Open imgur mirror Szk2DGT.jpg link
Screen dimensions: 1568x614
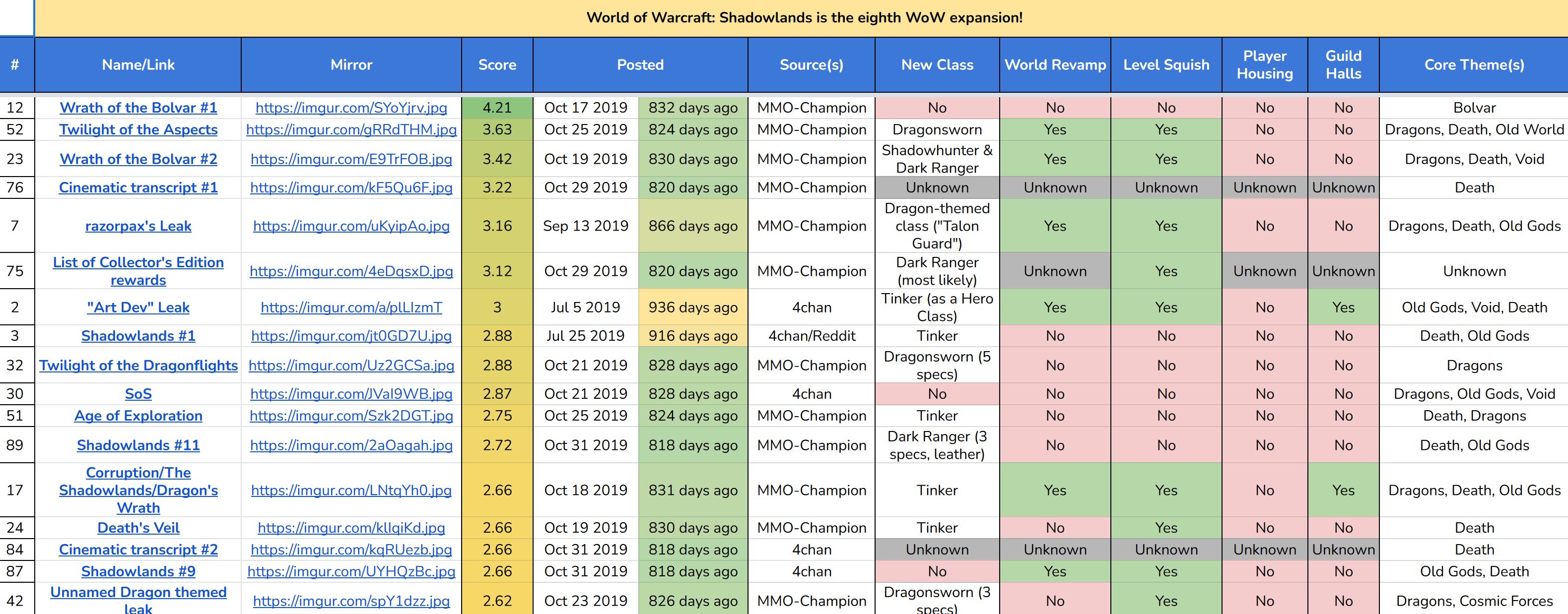351,416
